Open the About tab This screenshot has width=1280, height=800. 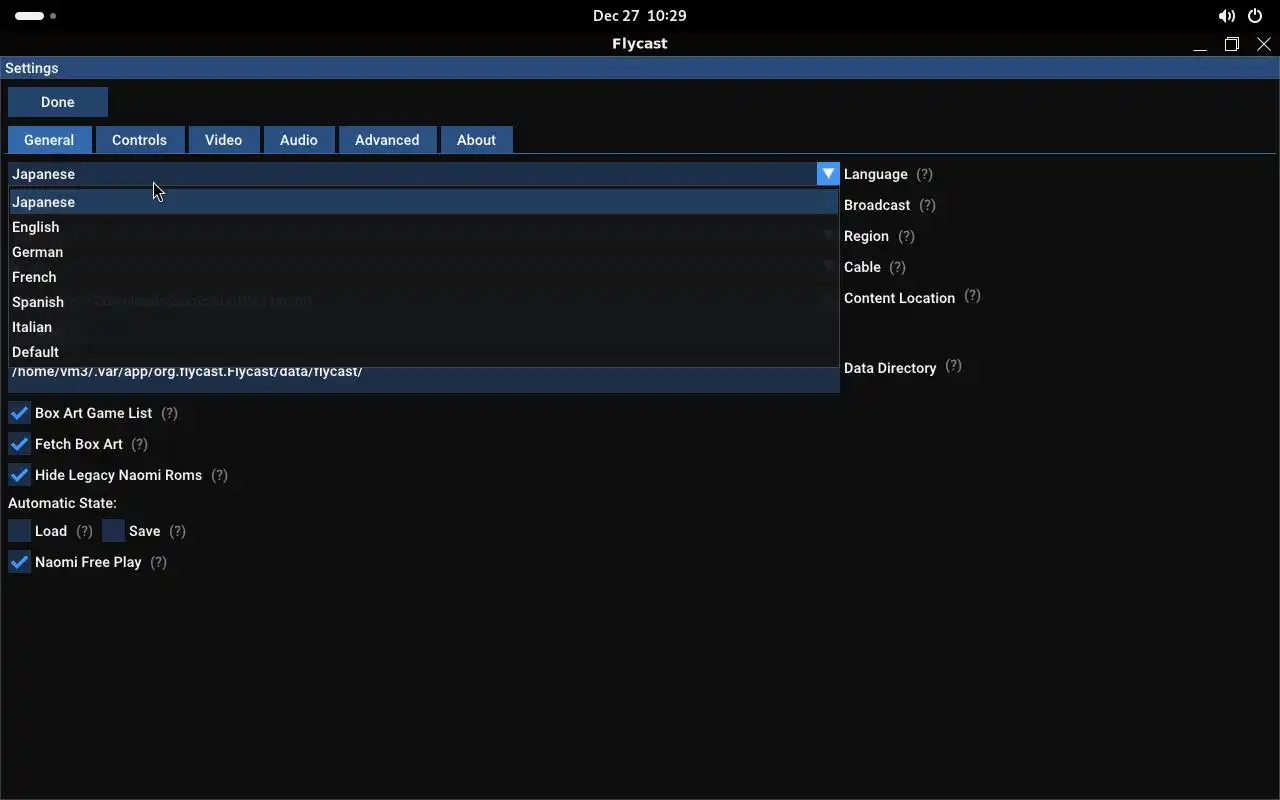[476, 140]
